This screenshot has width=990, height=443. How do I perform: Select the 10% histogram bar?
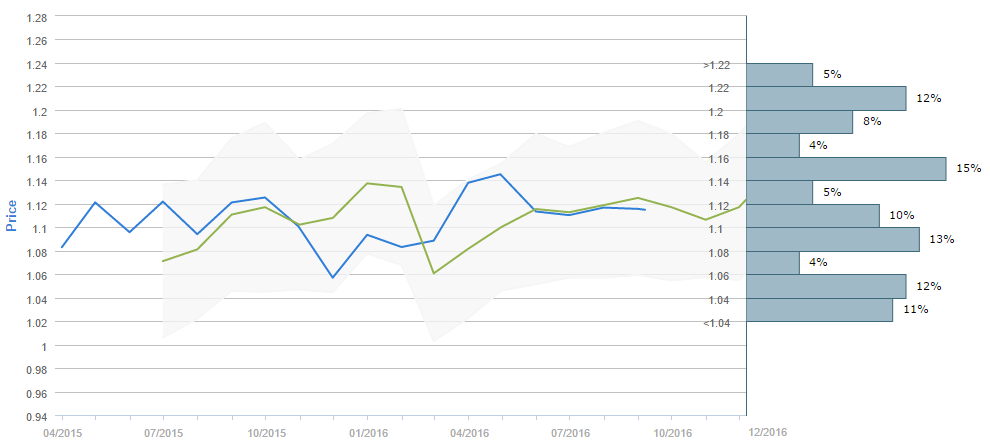pos(813,216)
